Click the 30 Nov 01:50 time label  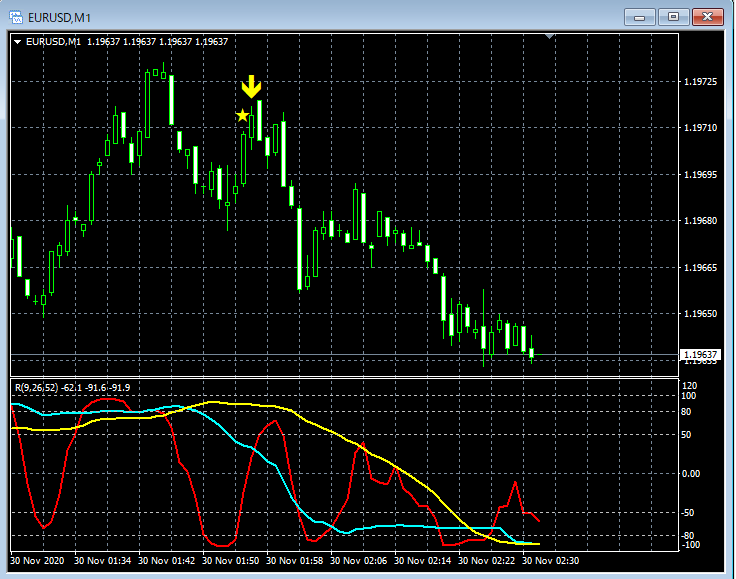[x=234, y=562]
